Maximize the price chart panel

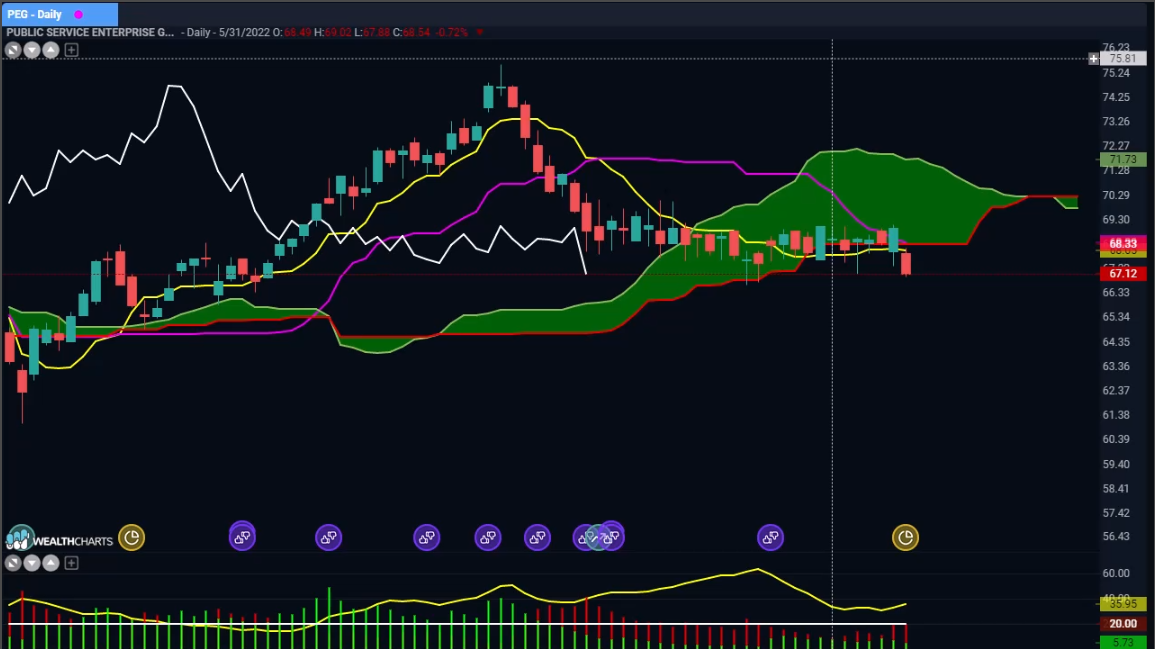tap(13, 50)
